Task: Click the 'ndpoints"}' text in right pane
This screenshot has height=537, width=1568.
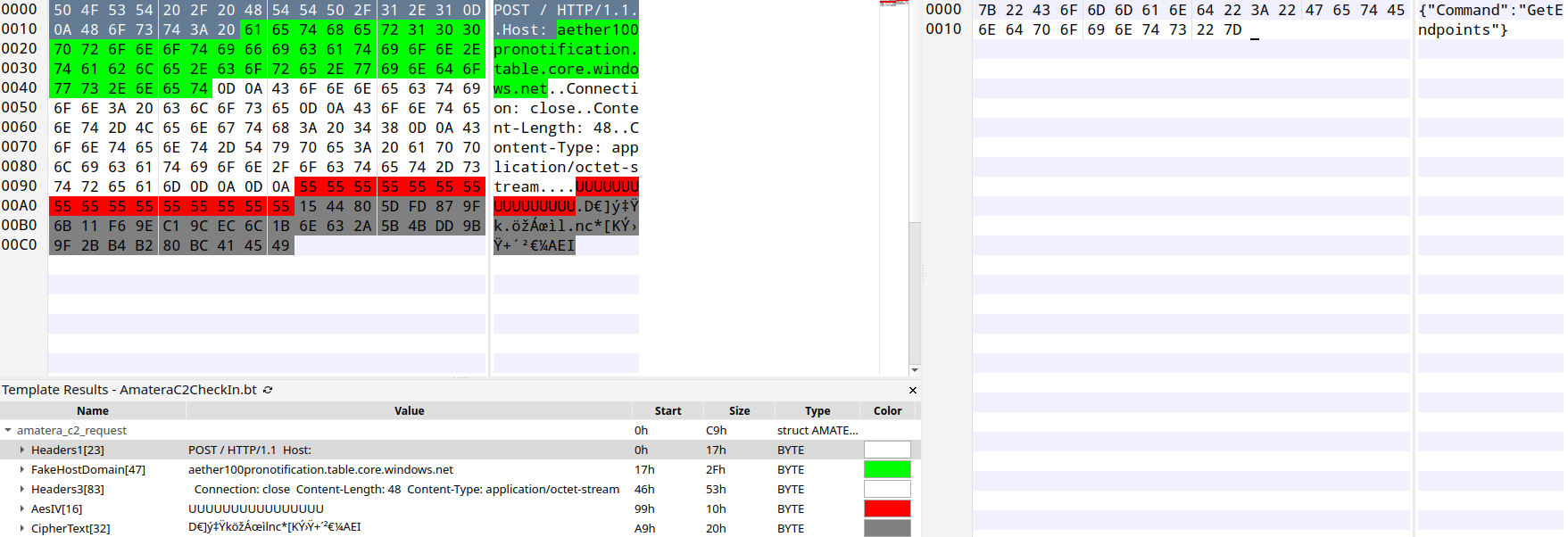Action: coord(1463,29)
